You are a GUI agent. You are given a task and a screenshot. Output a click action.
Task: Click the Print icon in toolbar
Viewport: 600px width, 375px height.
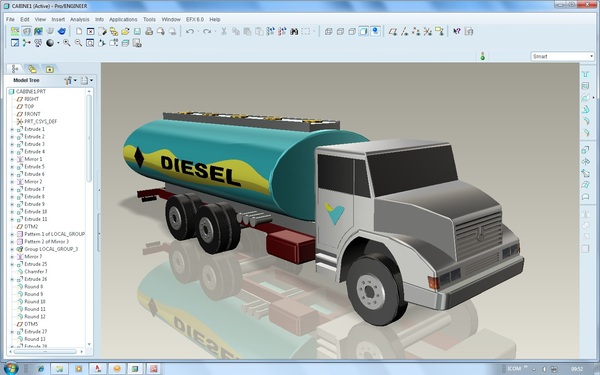[149, 31]
